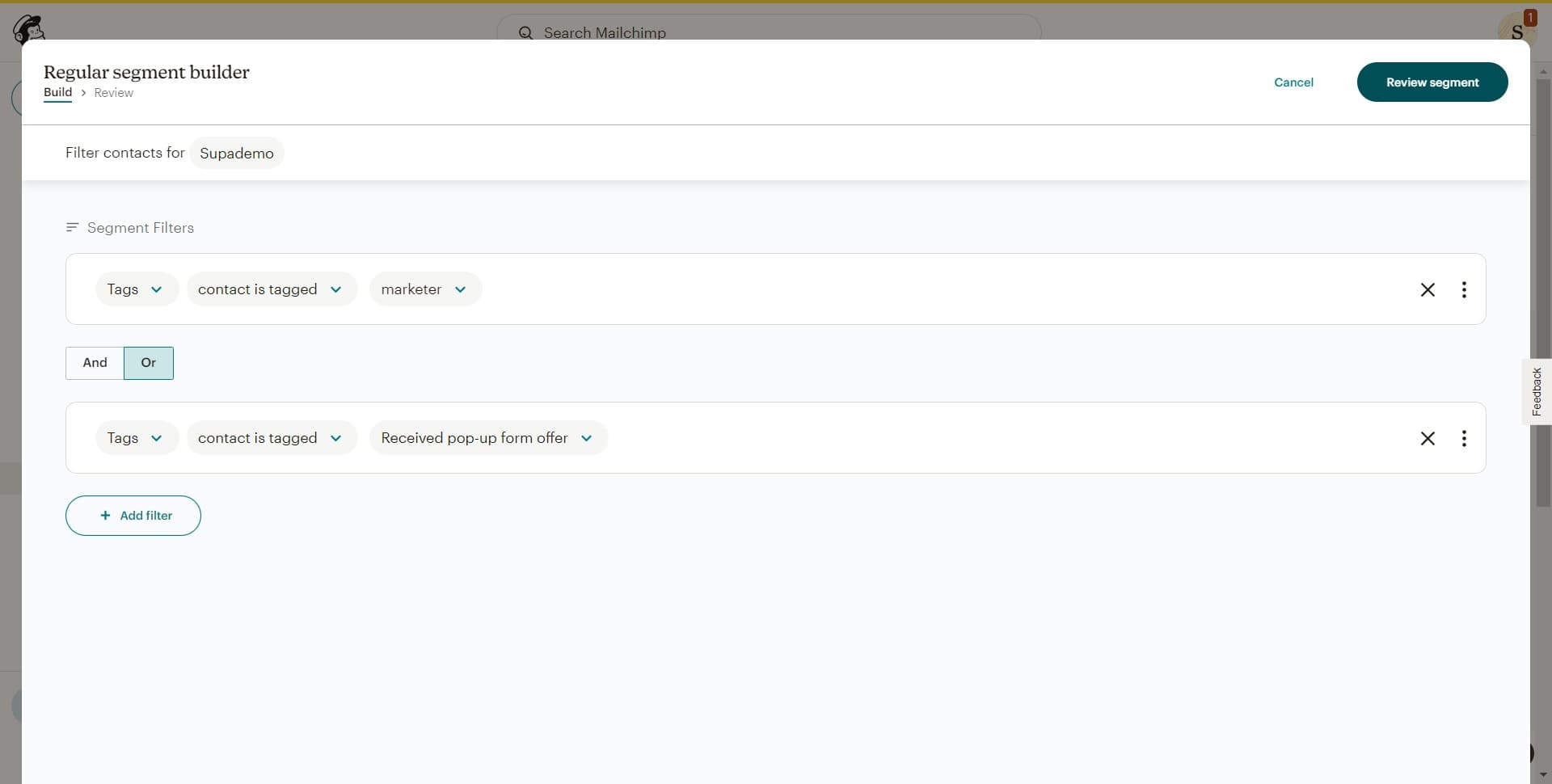Go to the Review breadcrumb step
The image size is (1552, 784).
tap(113, 93)
